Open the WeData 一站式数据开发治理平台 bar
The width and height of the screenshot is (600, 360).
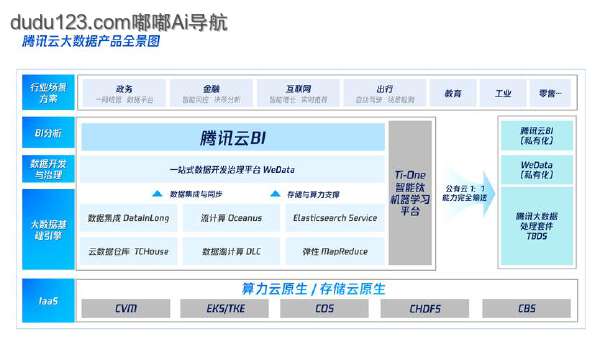point(232,169)
